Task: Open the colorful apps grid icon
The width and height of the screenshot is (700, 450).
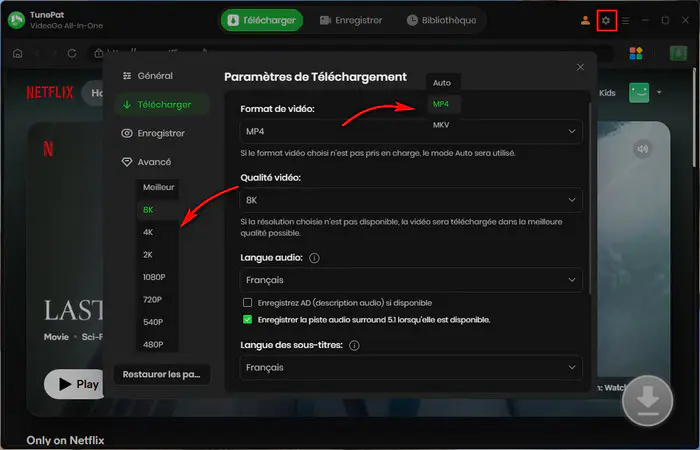Action: click(x=636, y=53)
